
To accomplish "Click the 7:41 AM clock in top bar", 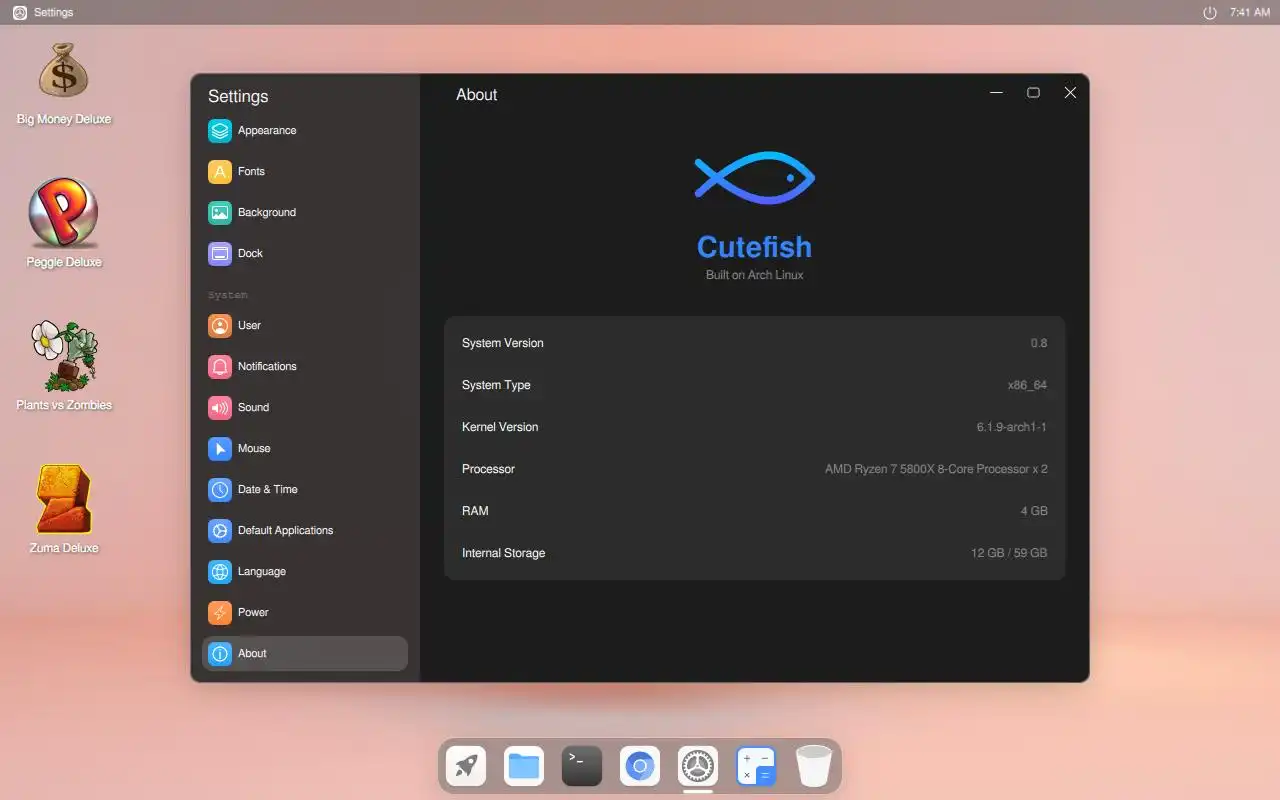I will (x=1250, y=13).
